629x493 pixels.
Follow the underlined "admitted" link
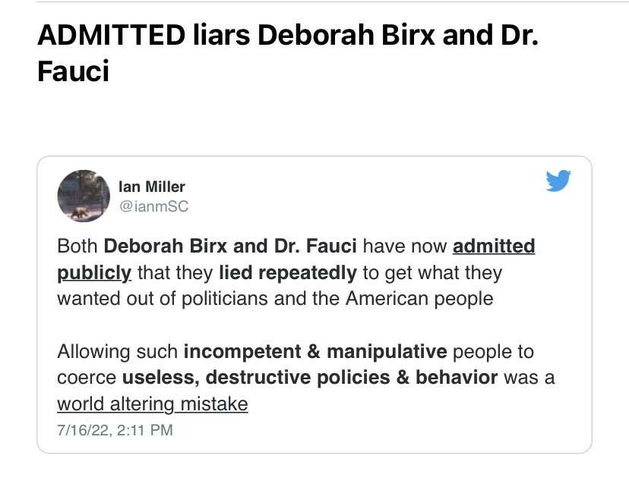tap(494, 245)
